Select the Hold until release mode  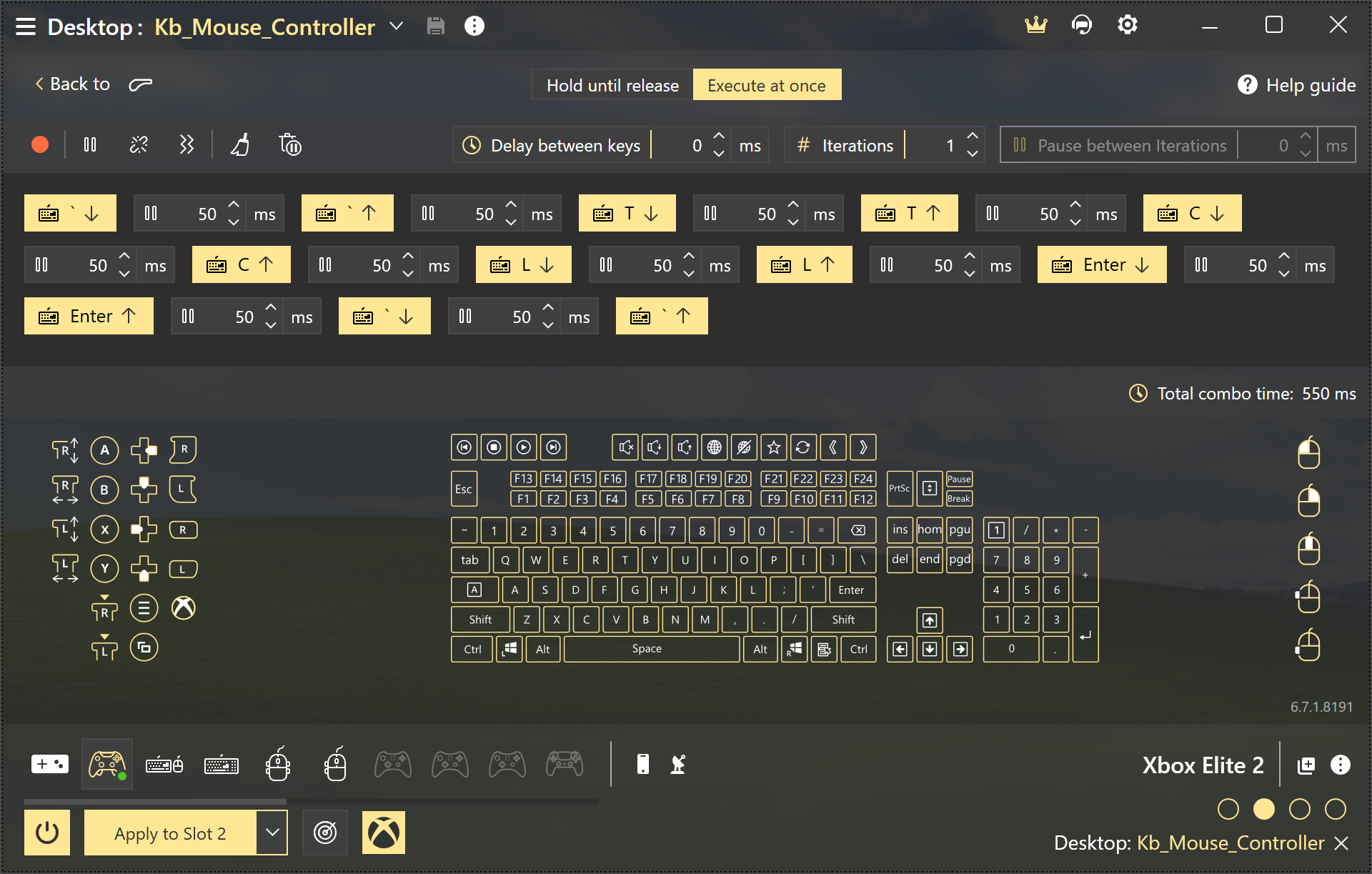(x=612, y=85)
